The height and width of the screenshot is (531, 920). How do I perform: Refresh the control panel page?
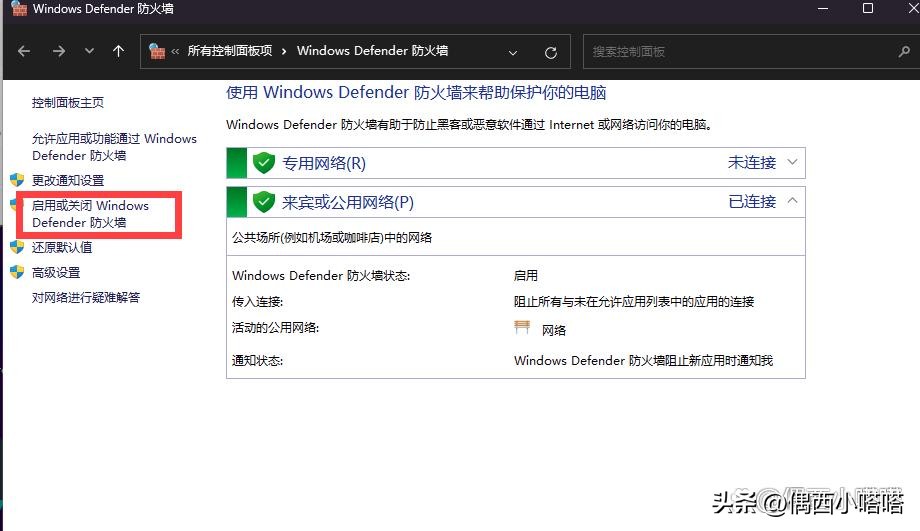[550, 53]
